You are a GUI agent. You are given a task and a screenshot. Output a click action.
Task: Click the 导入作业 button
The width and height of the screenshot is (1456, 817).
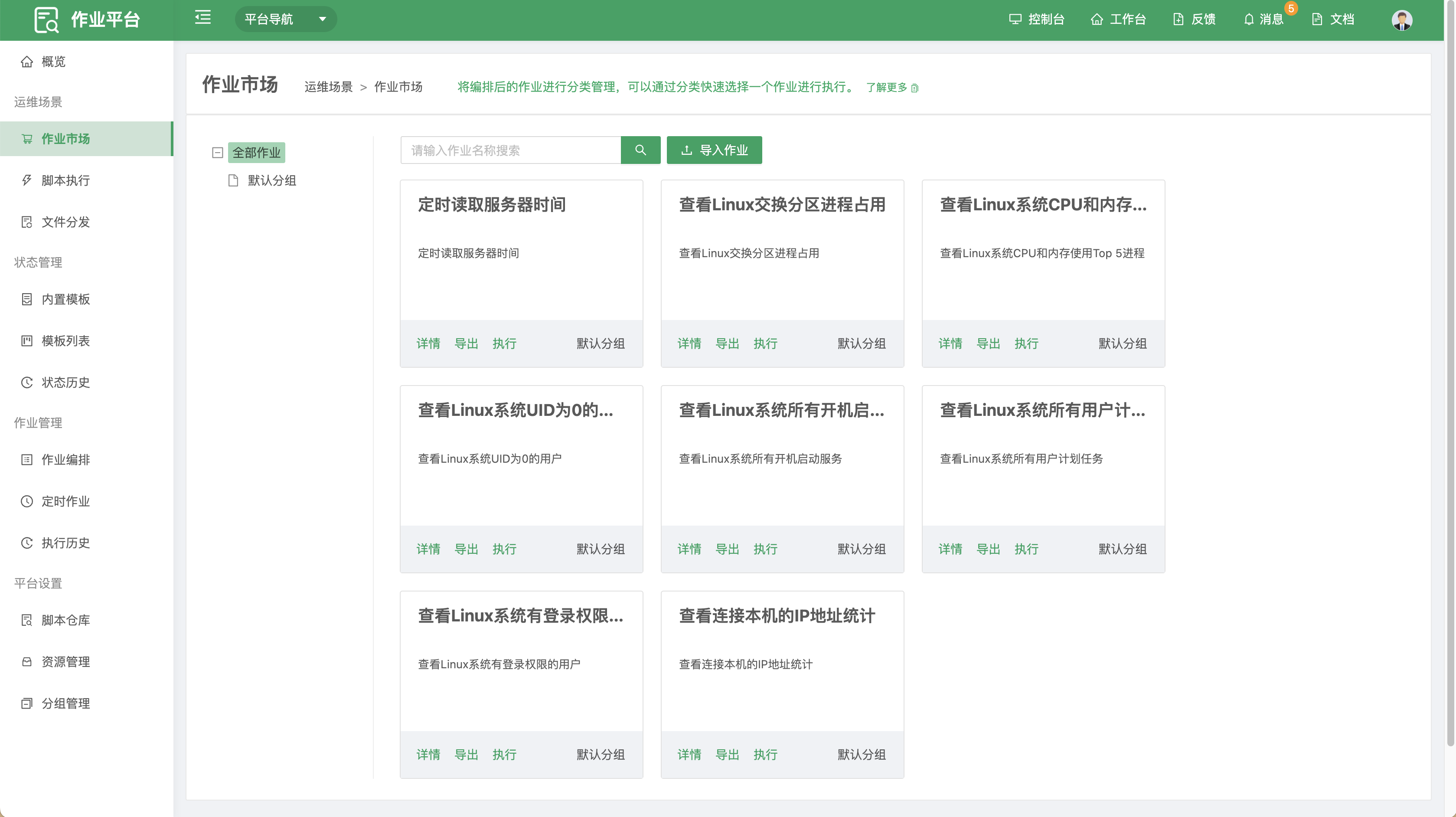coord(715,150)
